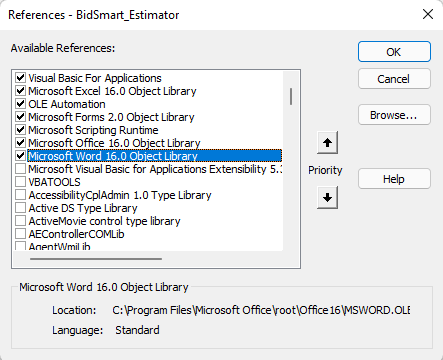Check the AEControllerCOMLib reference box
443x360 pixels.
21,234
